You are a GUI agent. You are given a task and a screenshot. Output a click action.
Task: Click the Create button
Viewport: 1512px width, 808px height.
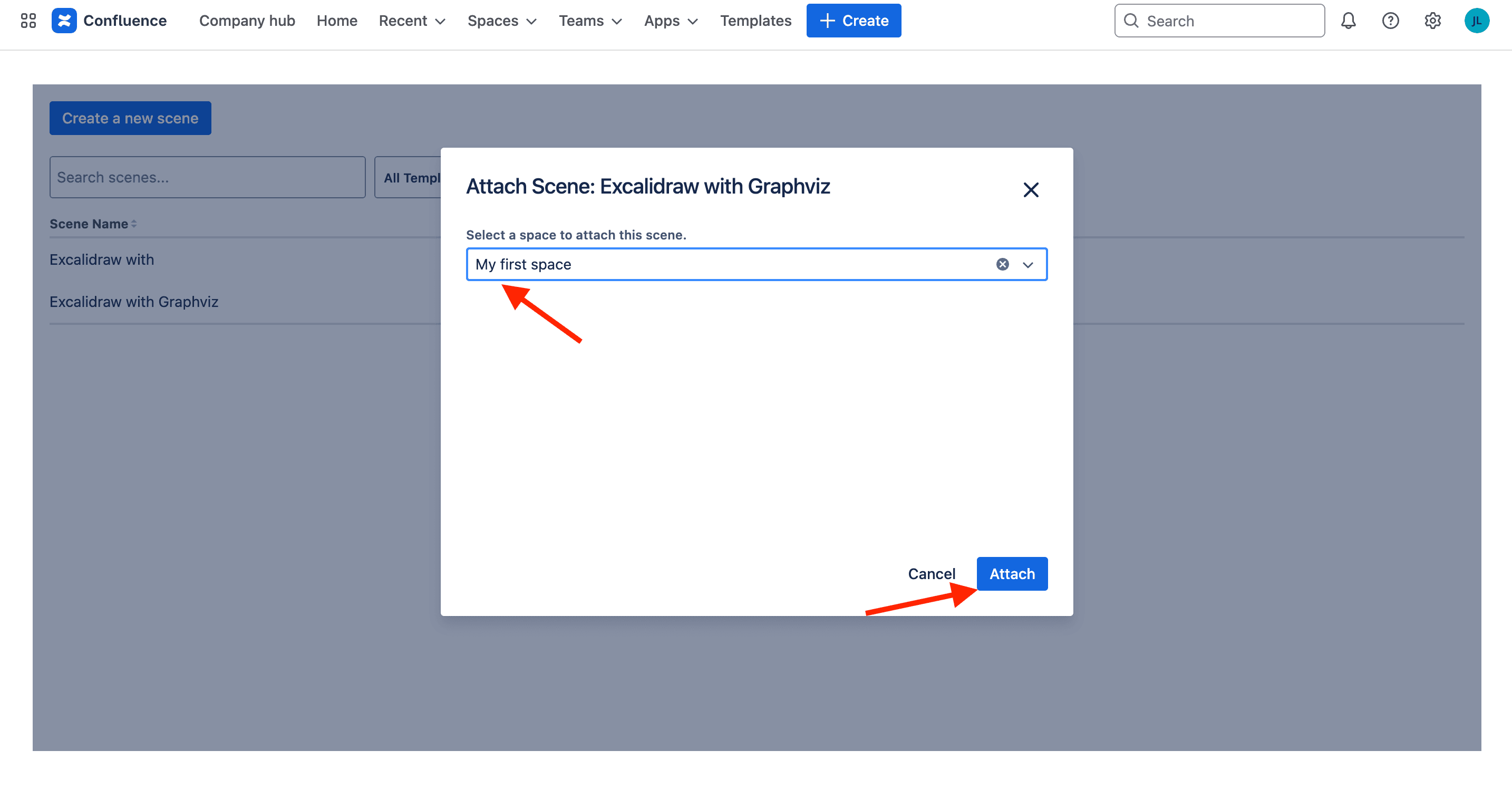[854, 21]
